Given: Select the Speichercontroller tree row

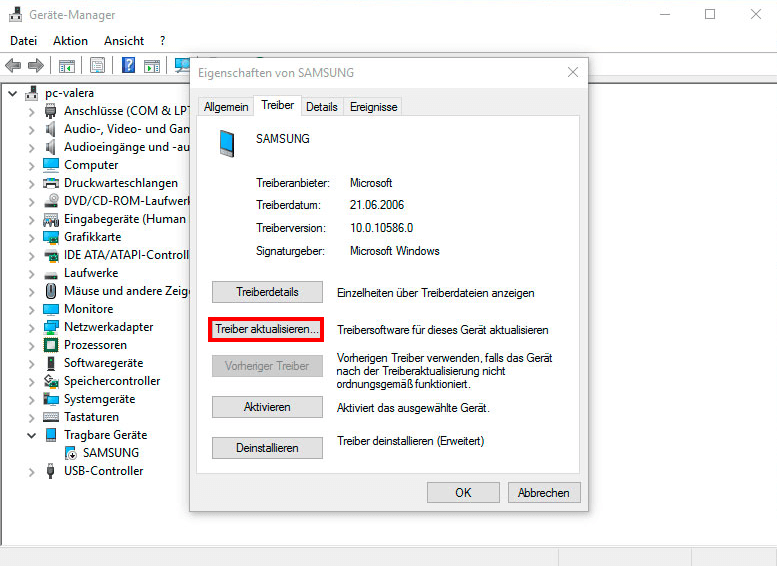Looking at the screenshot, I should 112,381.
